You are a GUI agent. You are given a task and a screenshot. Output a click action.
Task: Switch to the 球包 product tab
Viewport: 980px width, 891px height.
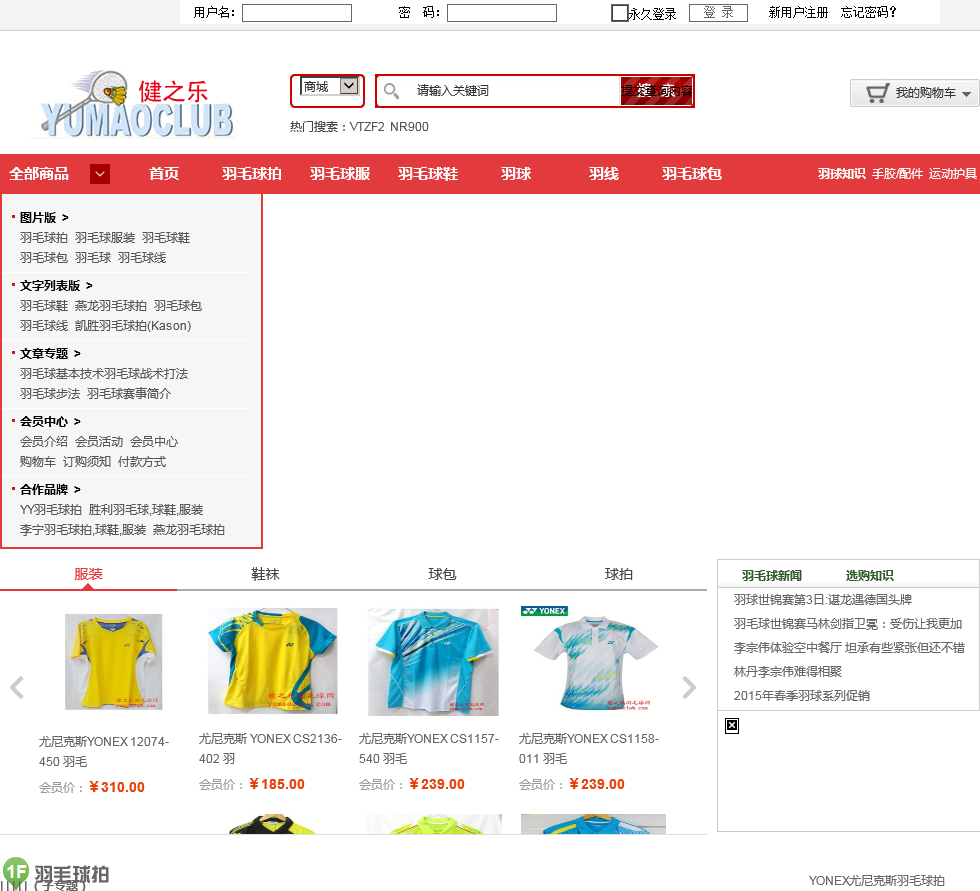[442, 574]
